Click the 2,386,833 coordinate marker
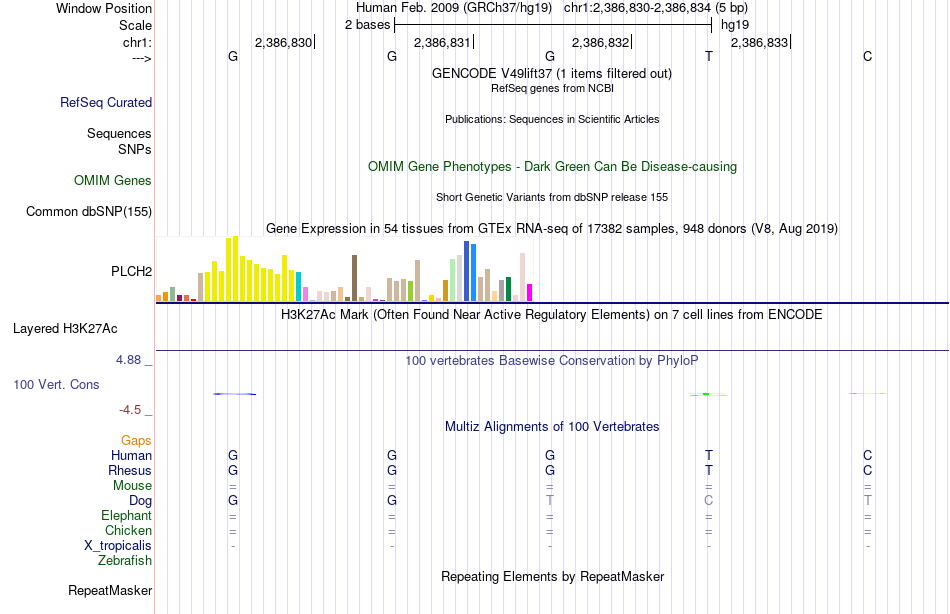Screen dimensions: 950x614 point(760,42)
